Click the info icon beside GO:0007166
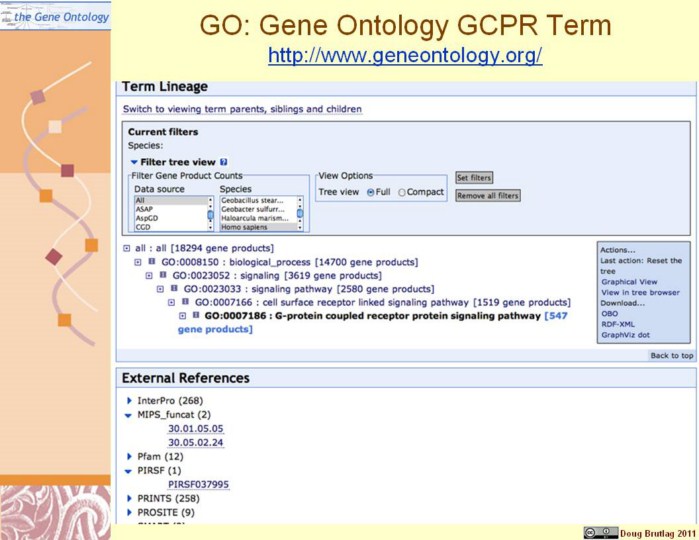Screen dimensions: 699x540 pos(185,302)
